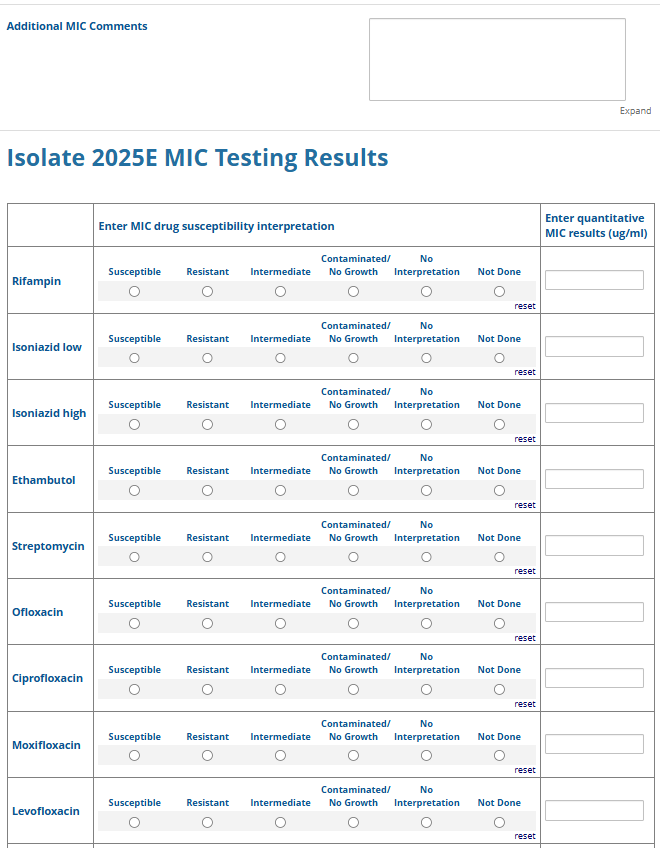Reset the Rifampin interpretation selection

tap(525, 306)
